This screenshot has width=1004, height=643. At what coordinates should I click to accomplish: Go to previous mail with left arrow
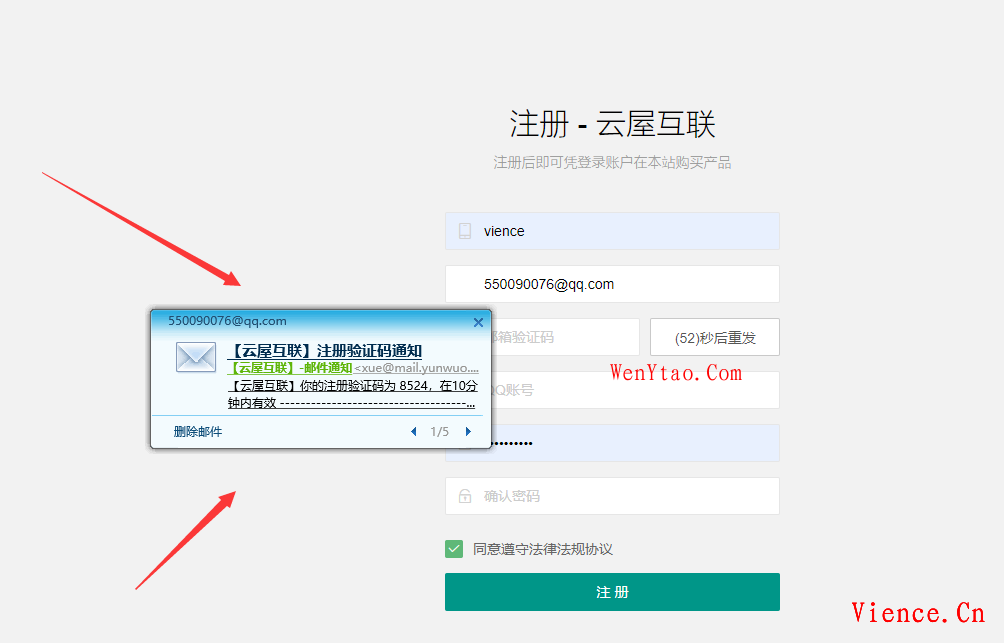tap(414, 432)
